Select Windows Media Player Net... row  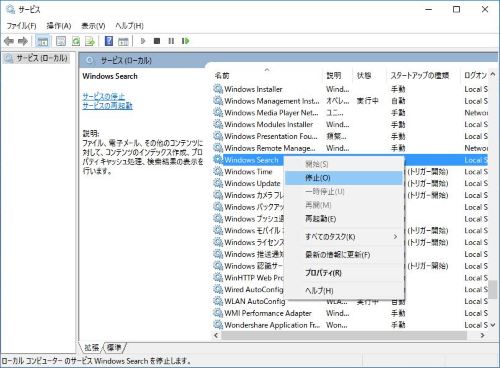[x=350, y=113]
